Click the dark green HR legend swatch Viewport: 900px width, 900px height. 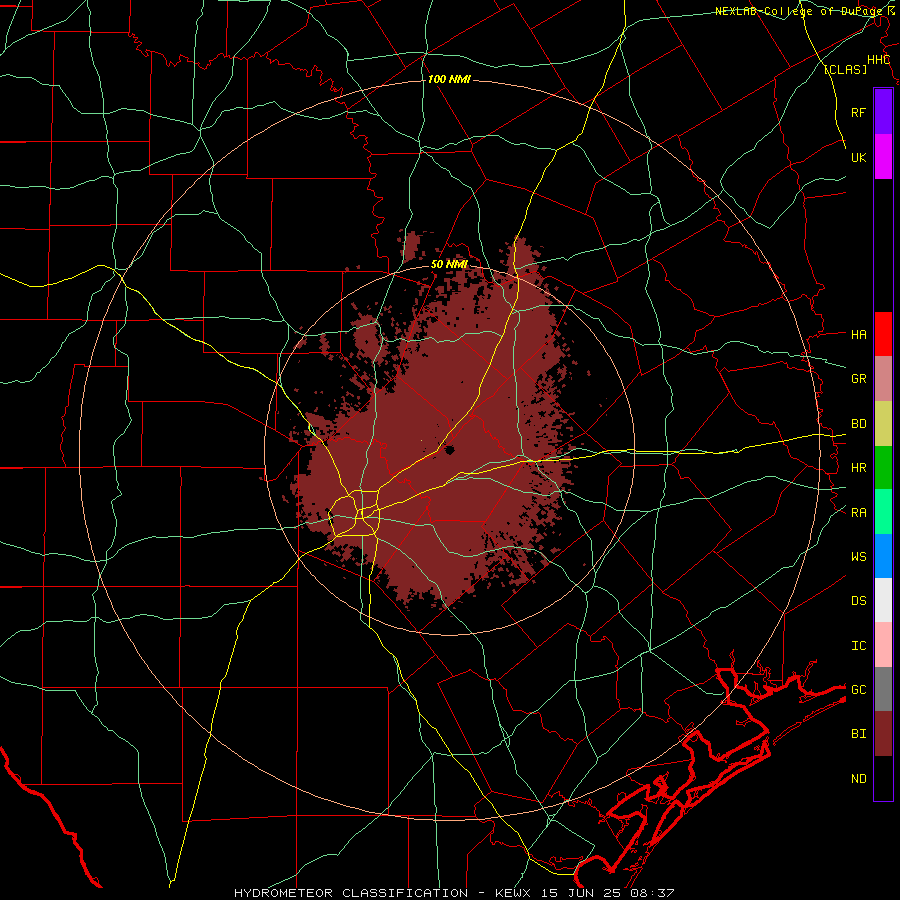coord(883,468)
